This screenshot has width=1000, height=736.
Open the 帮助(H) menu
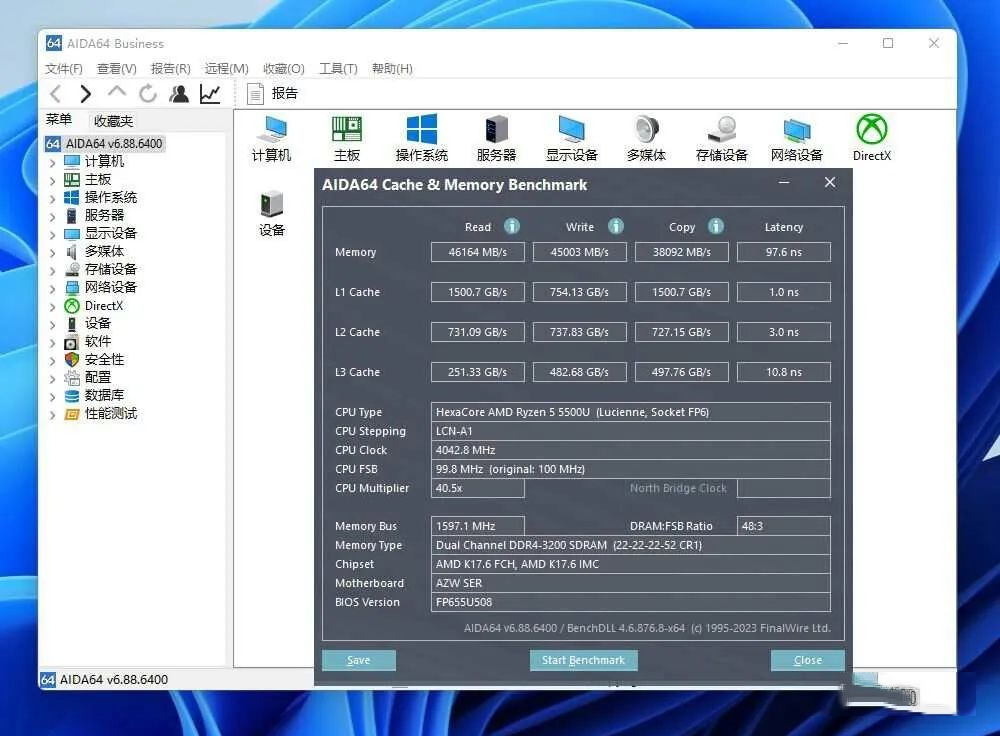(392, 68)
